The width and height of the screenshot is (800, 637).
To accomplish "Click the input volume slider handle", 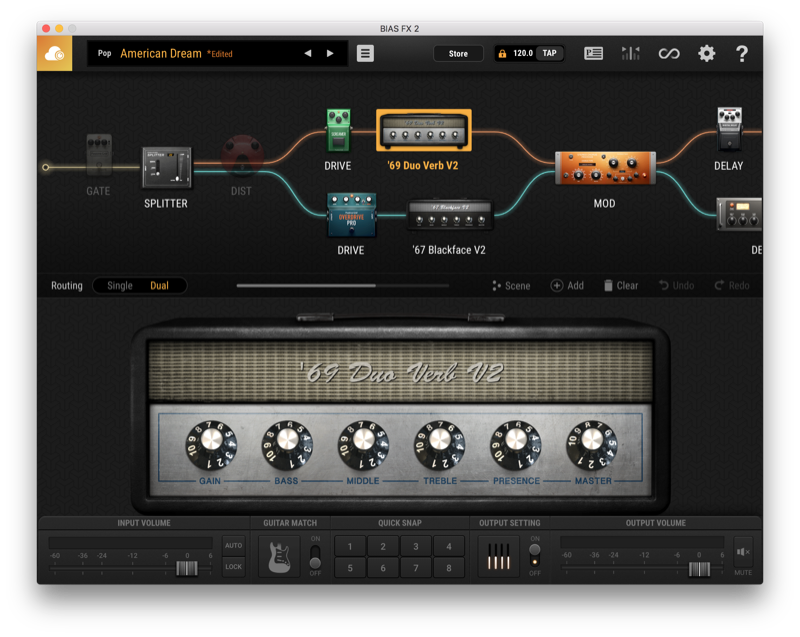I will pos(187,568).
